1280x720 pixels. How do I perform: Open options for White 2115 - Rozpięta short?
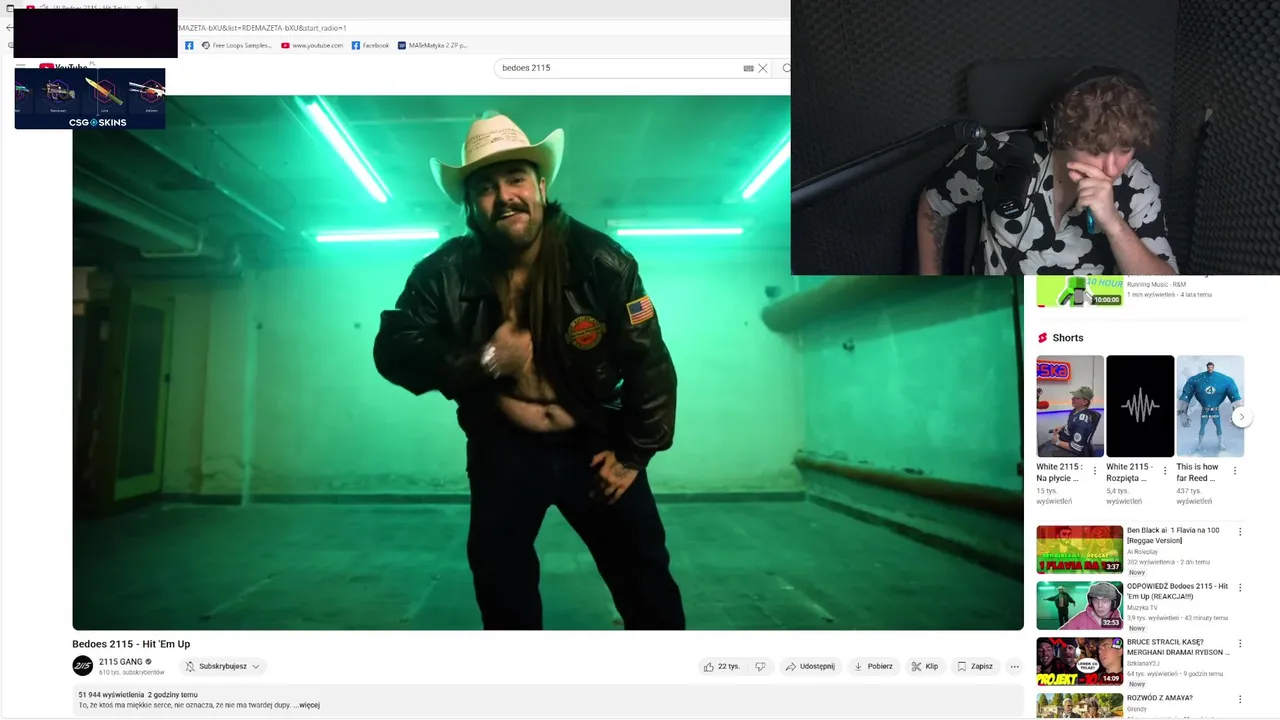pyautogui.click(x=1164, y=470)
